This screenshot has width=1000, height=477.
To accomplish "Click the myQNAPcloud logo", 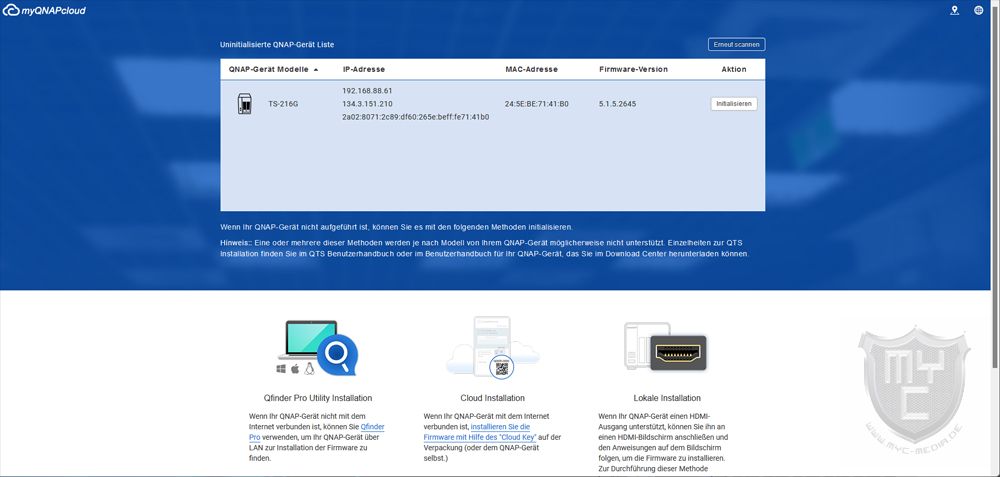I will [44, 11].
